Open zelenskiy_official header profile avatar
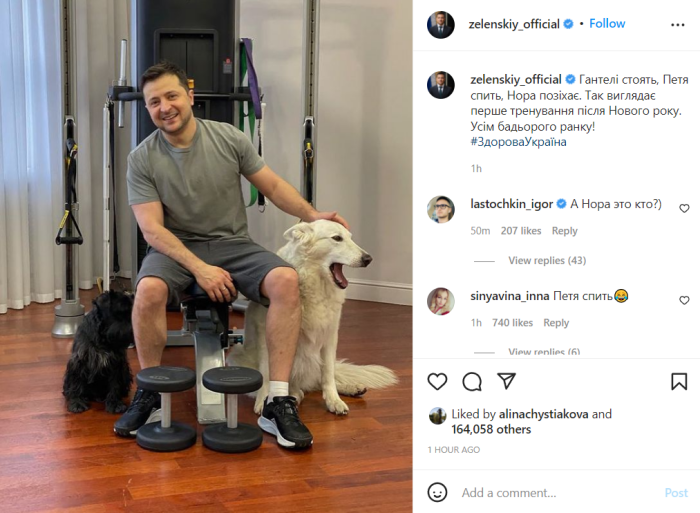Image resolution: width=700 pixels, height=513 pixels. (x=441, y=25)
